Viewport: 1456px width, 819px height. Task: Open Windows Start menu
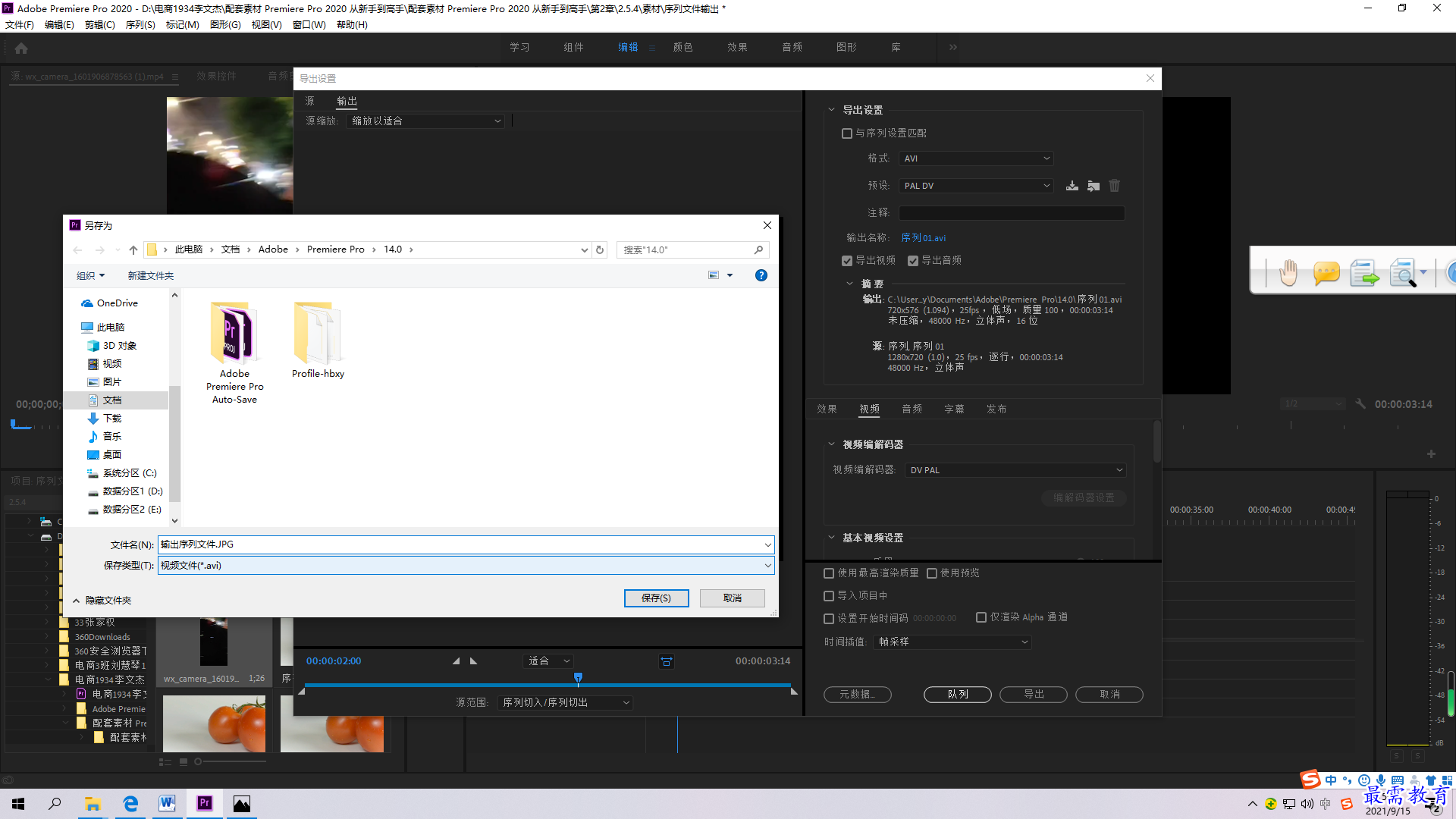pyautogui.click(x=18, y=804)
